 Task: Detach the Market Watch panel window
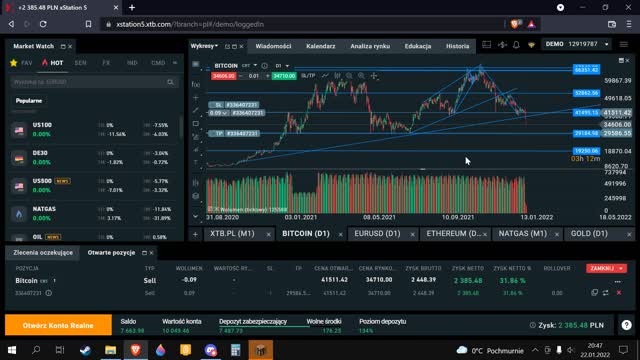coord(63,47)
